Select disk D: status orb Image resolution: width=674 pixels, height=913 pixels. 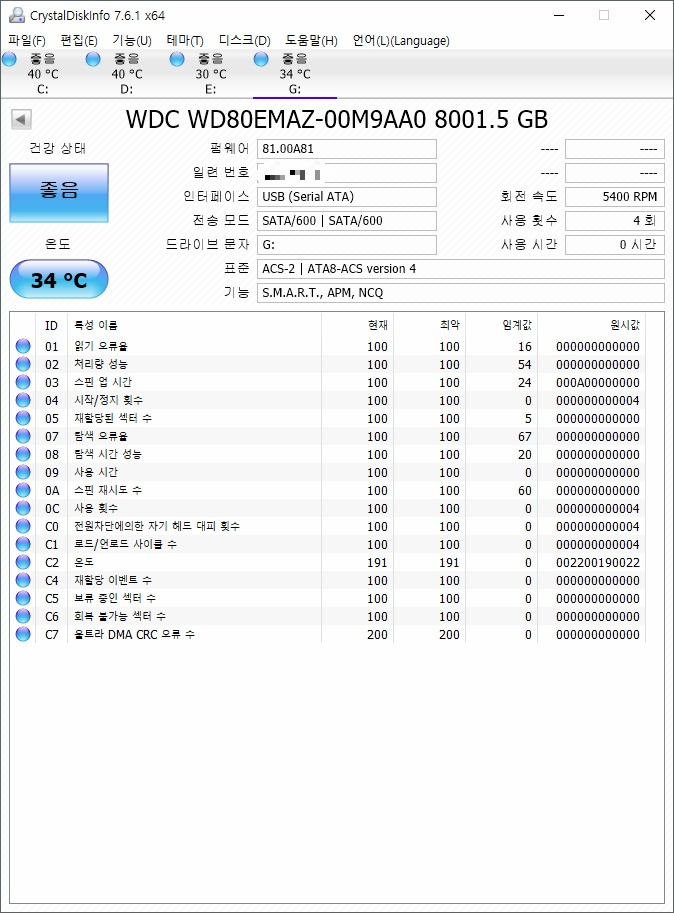coord(93,59)
